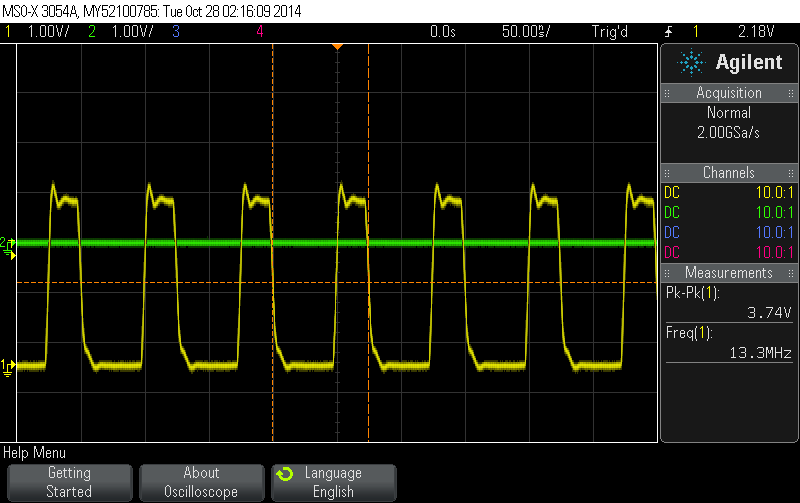The image size is (800, 503).
Task: Open the Measurements panel header
Action: [729, 272]
